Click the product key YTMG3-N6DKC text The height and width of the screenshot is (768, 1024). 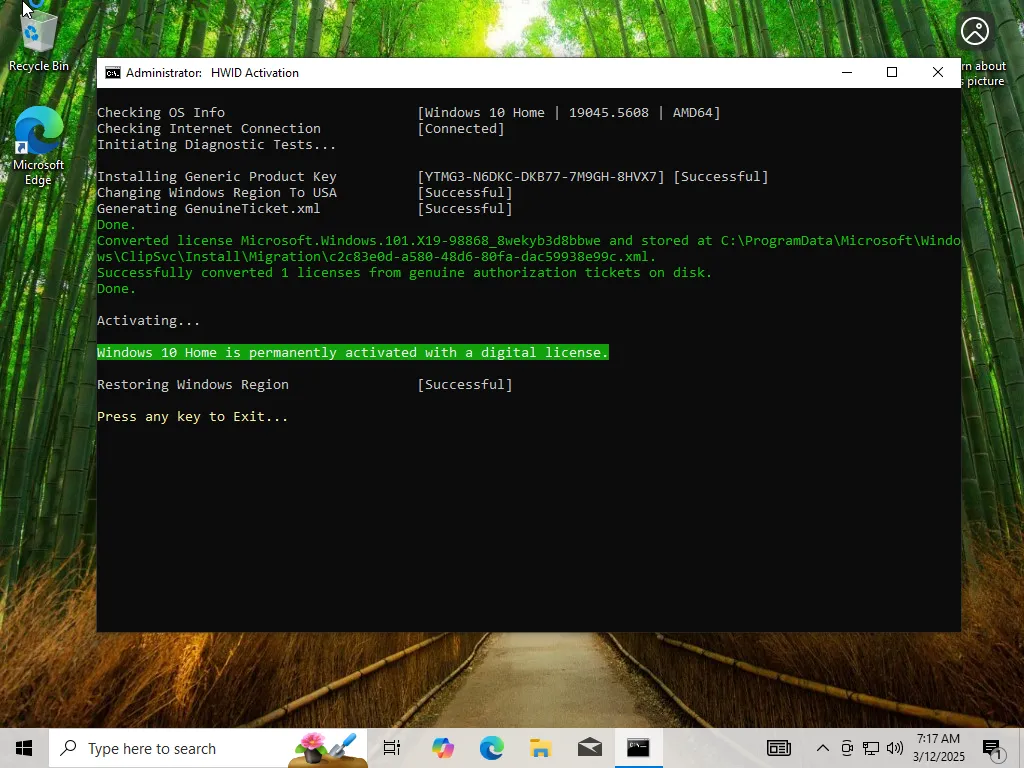[541, 176]
